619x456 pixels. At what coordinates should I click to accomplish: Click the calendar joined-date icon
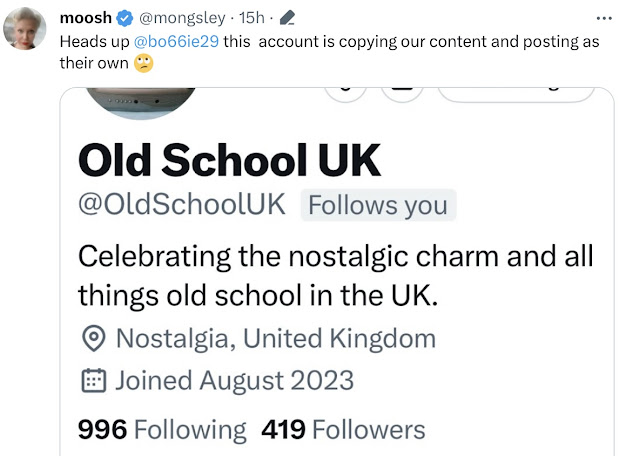(x=93, y=380)
